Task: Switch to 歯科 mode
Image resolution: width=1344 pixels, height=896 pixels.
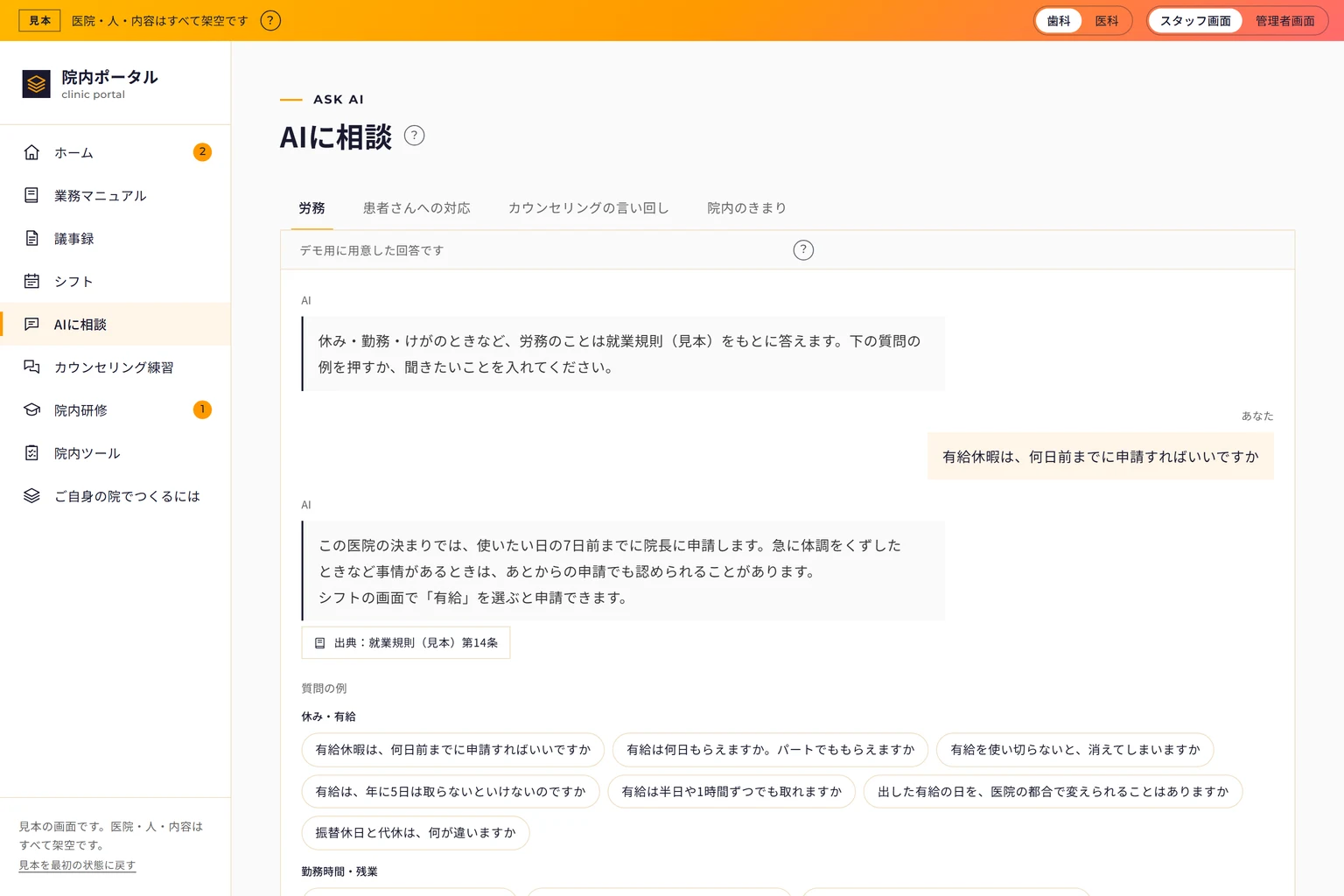Action: pos(1059,21)
